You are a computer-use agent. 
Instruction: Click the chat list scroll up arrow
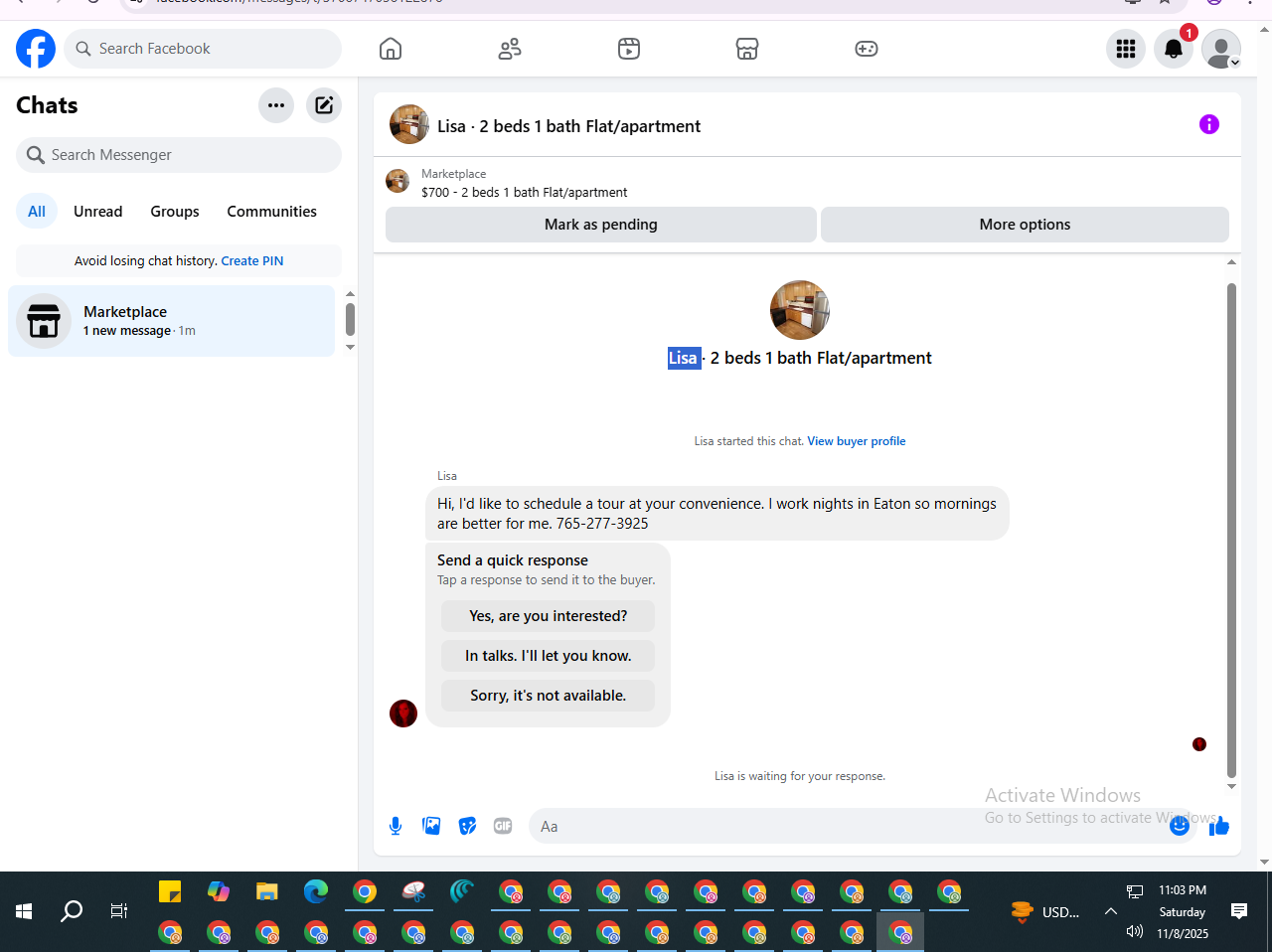coord(350,294)
